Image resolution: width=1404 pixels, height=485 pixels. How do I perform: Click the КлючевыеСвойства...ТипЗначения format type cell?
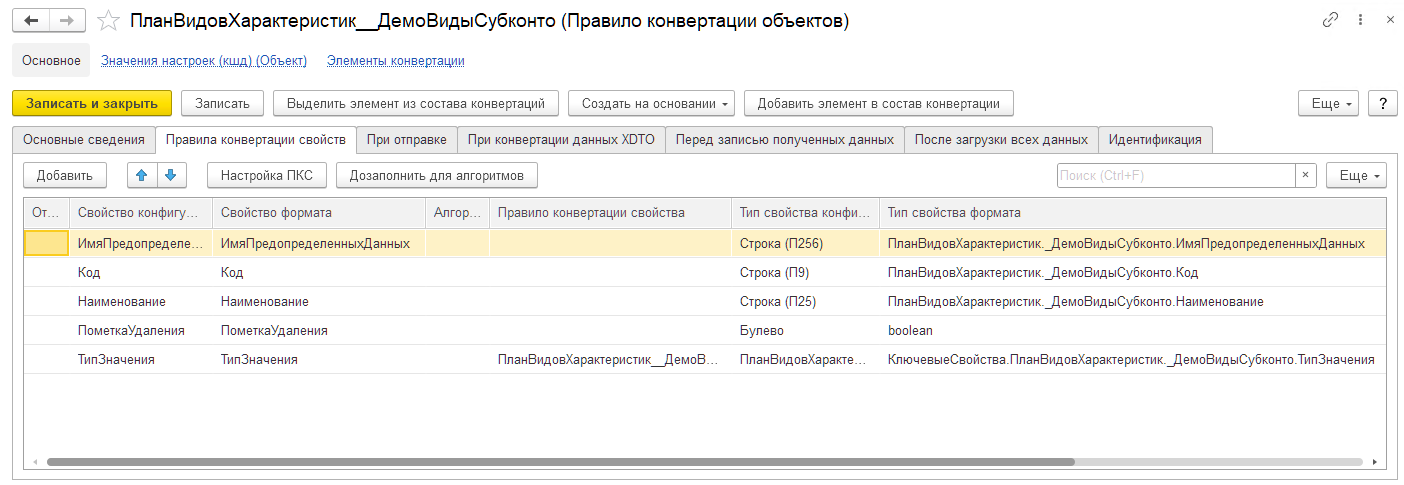tap(1132, 359)
